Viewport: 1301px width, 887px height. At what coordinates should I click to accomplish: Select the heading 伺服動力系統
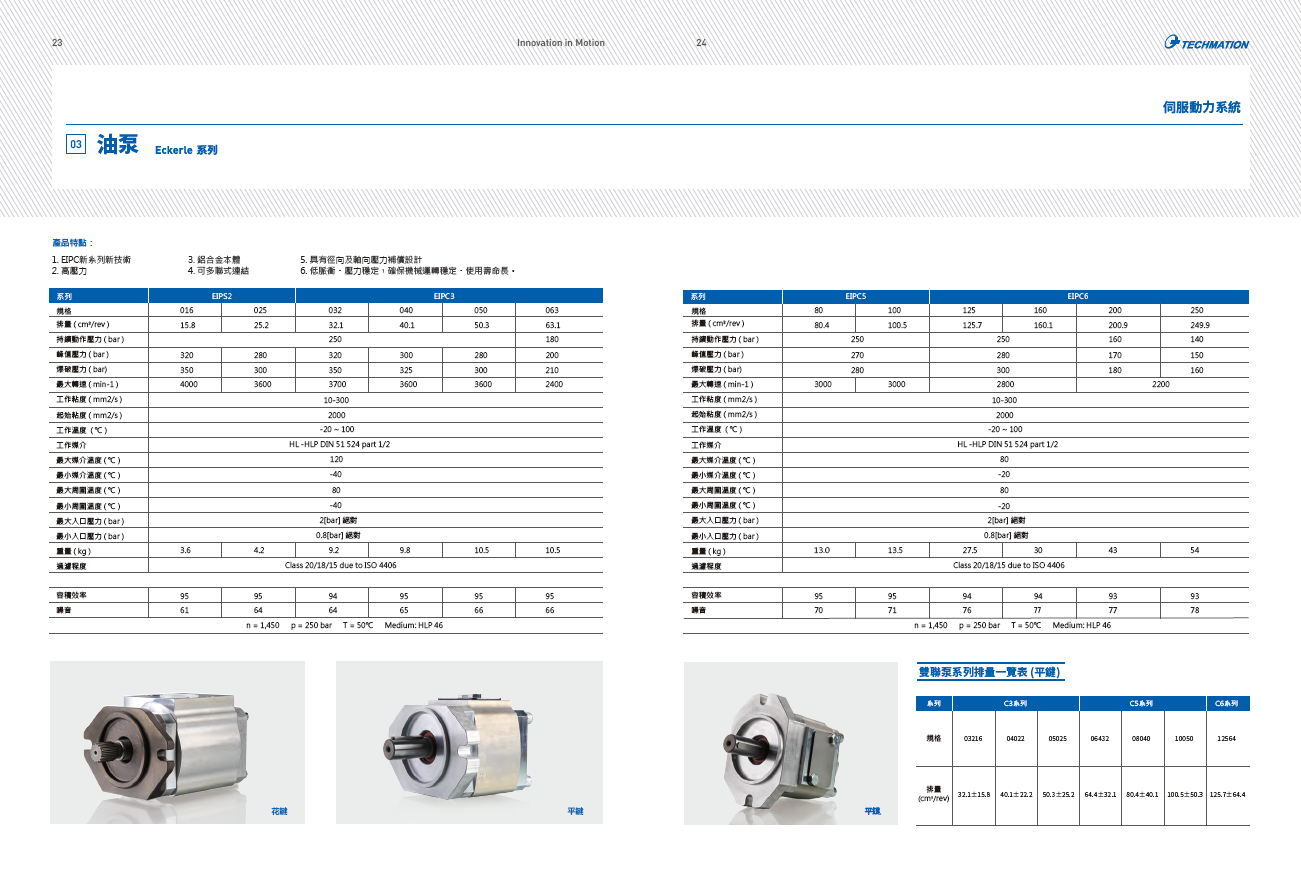pyautogui.click(x=1203, y=106)
